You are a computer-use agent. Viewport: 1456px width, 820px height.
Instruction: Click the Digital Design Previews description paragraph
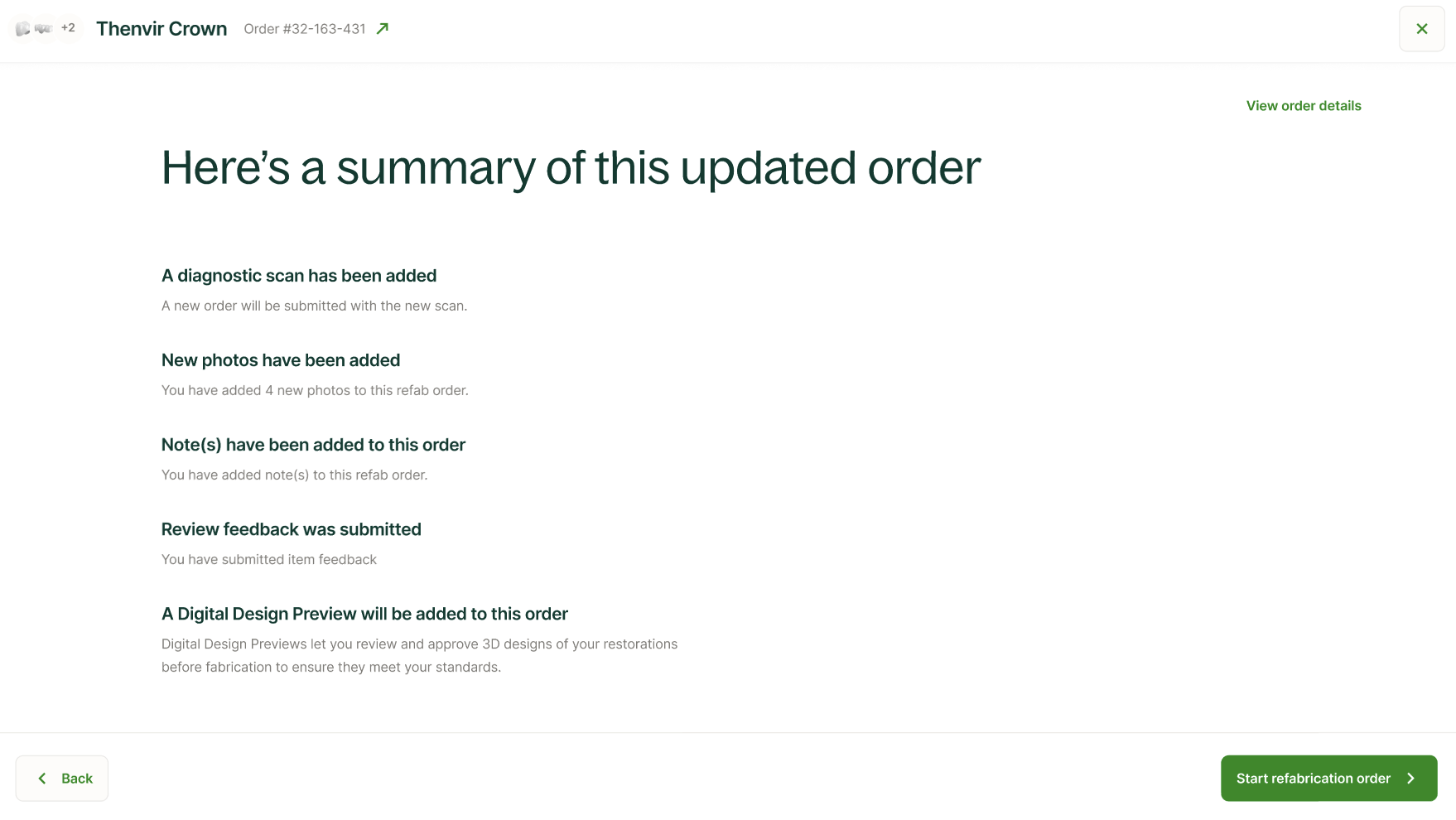click(419, 654)
